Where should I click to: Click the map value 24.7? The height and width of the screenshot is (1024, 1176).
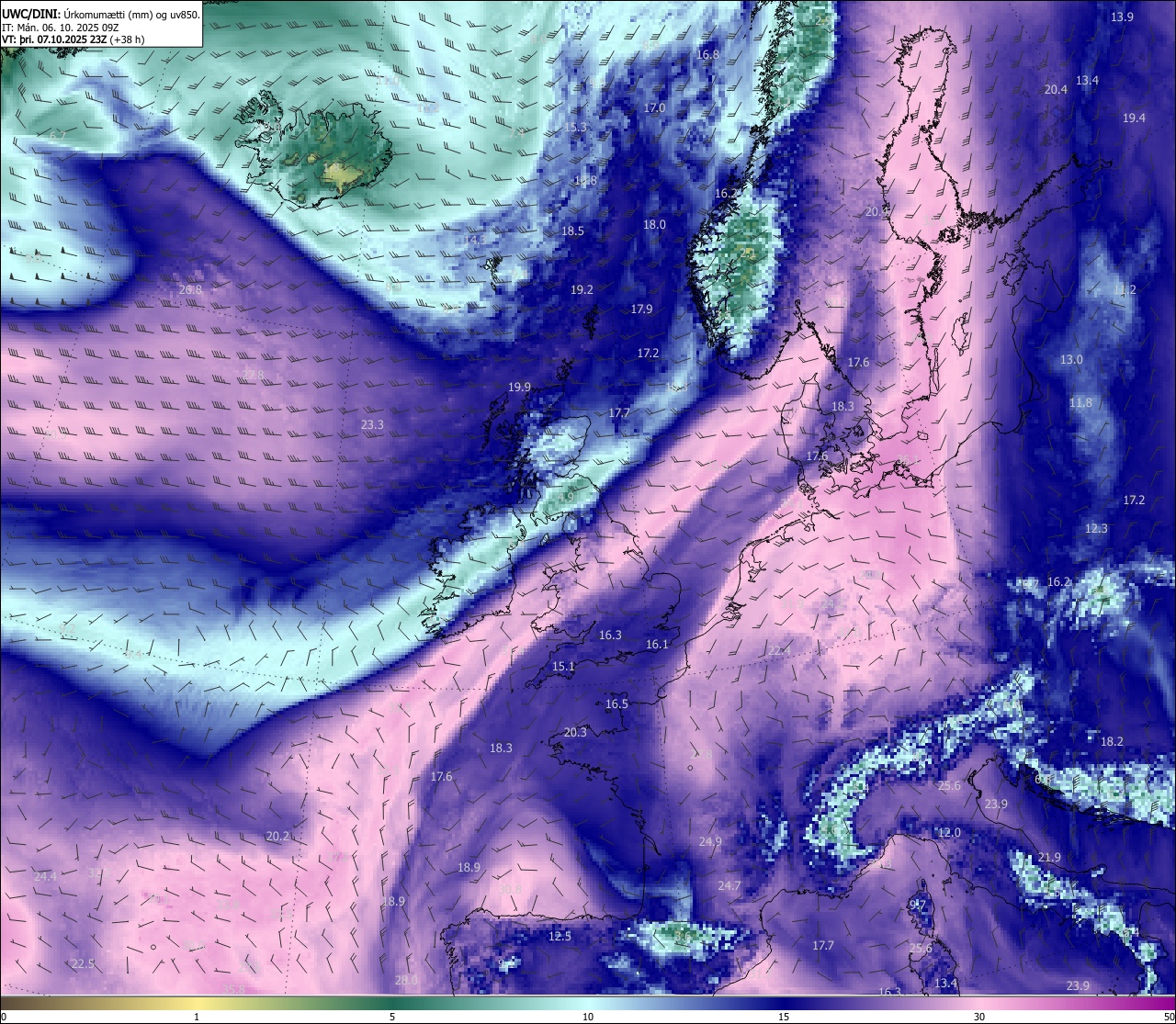(729, 886)
